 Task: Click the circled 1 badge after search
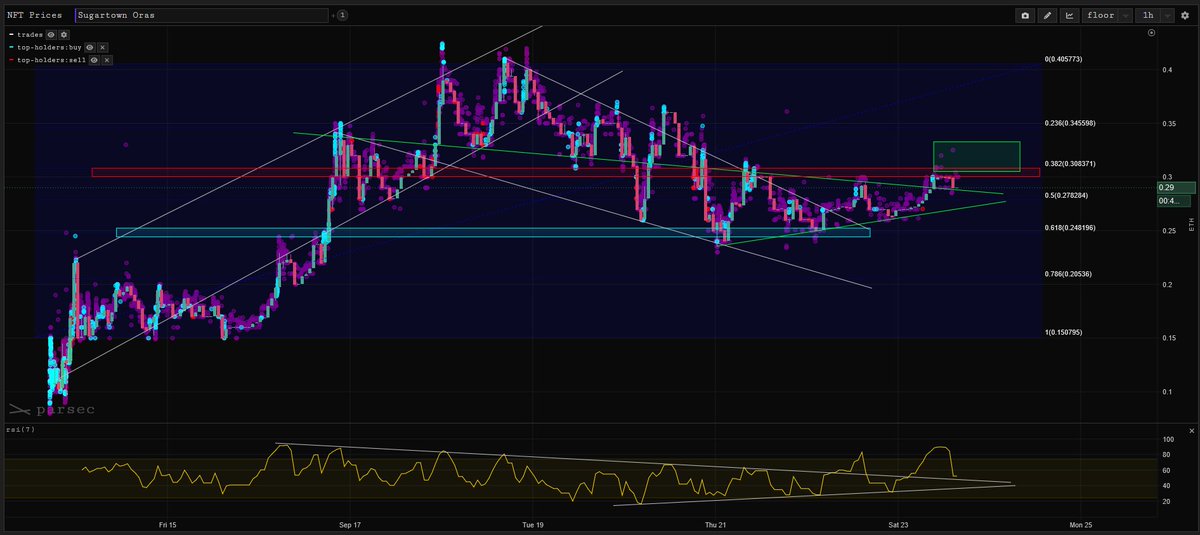[x=343, y=15]
